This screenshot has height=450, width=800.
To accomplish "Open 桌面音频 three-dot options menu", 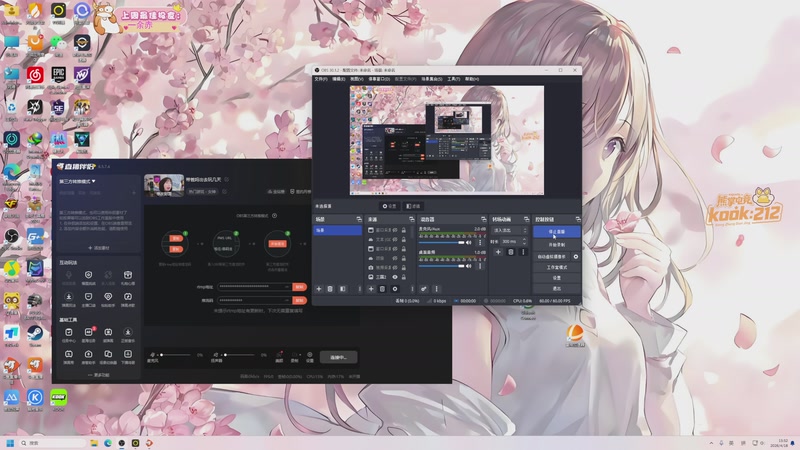I will pyautogui.click(x=480, y=266).
